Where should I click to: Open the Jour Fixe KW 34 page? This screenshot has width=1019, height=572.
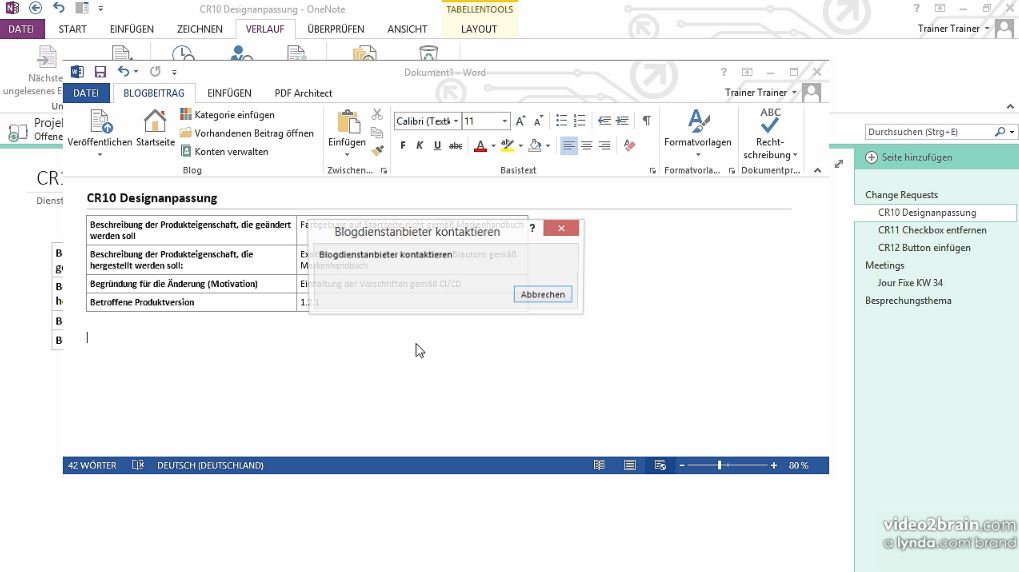pos(910,283)
